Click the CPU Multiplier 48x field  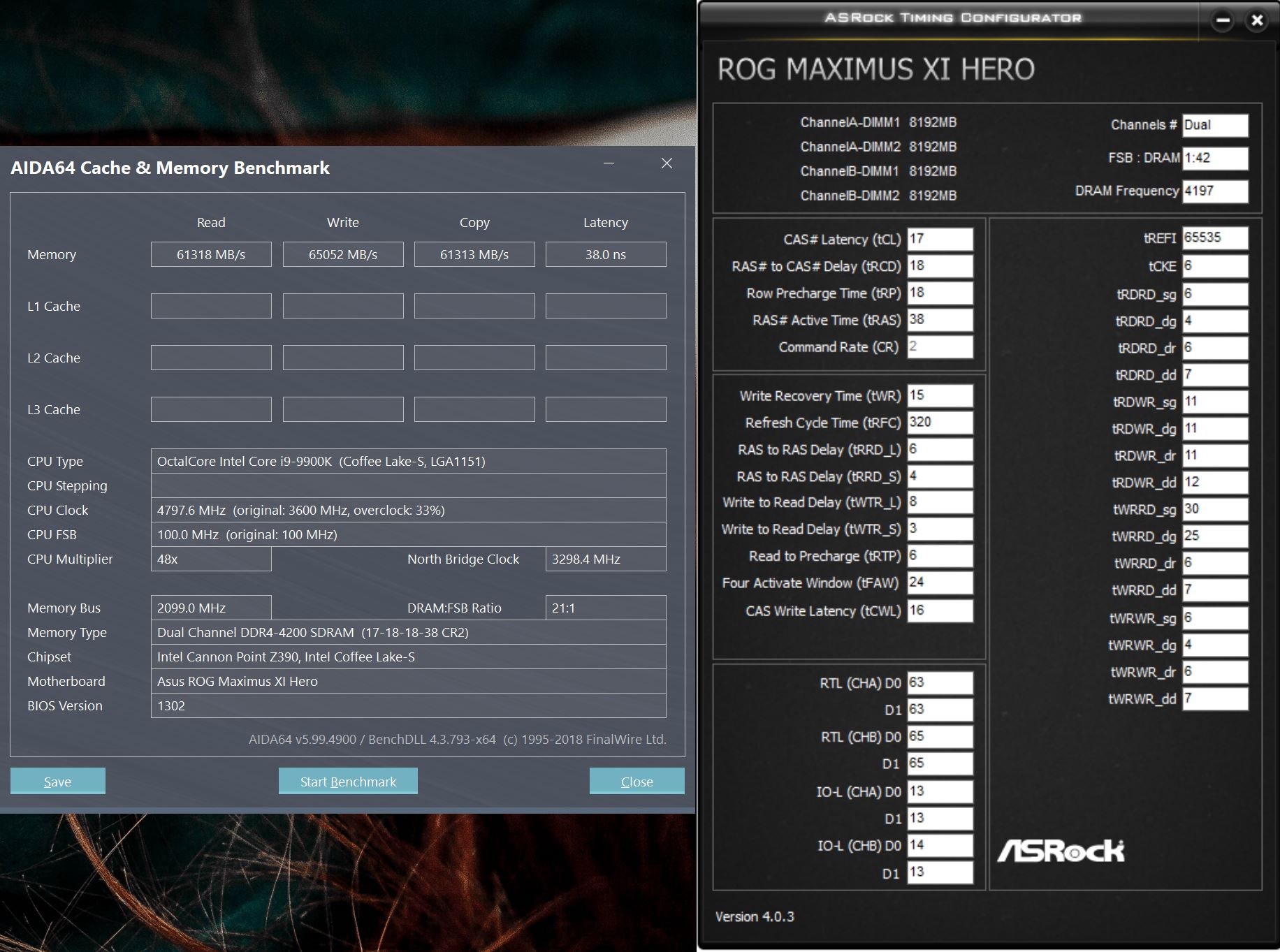point(211,559)
